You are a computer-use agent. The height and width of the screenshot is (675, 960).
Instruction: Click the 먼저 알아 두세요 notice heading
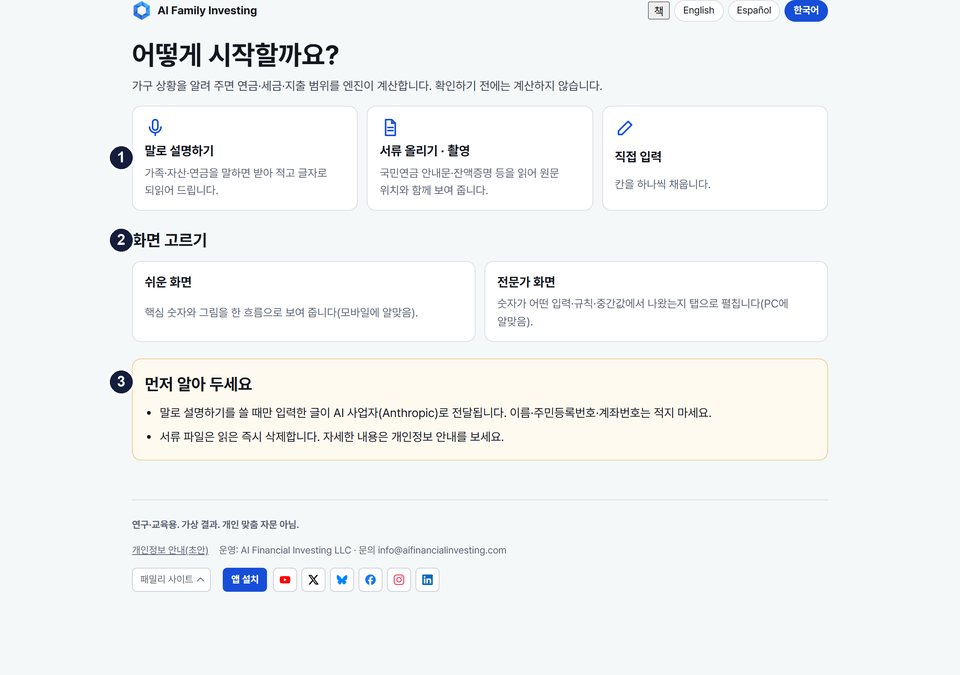coord(198,384)
